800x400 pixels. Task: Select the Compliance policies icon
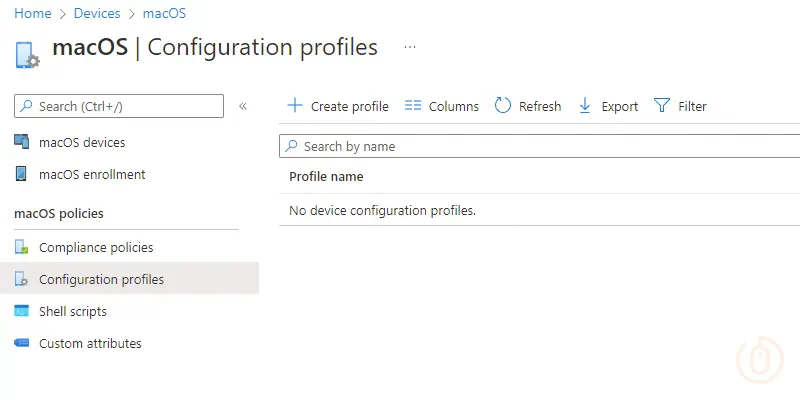(x=22, y=247)
